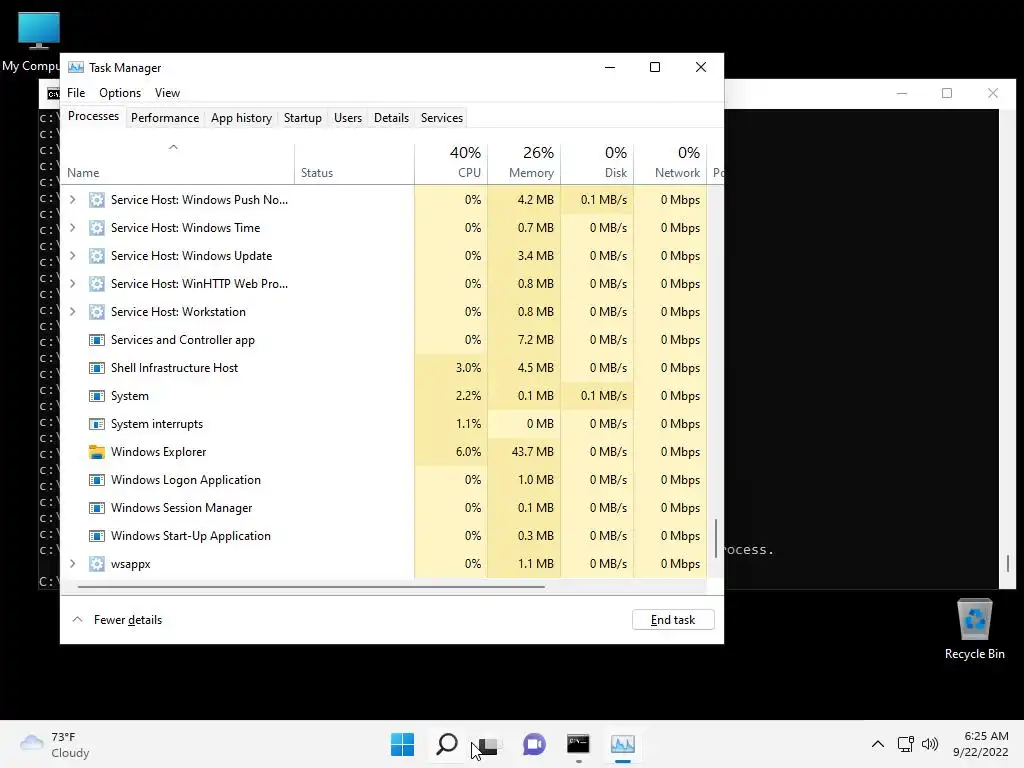Switch to the Users tab
This screenshot has height=768, width=1024.
point(347,118)
